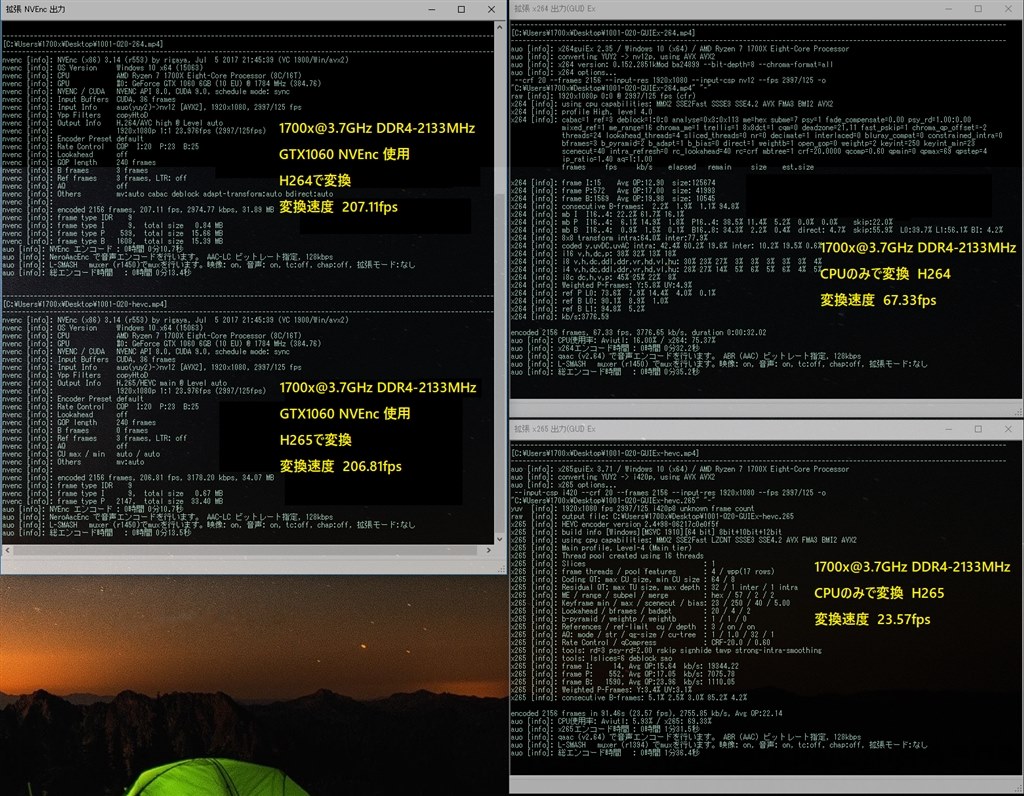The width and height of the screenshot is (1024, 796).
Task: Click the 'H.264/AVC high @ Level auto' line
Action: pos(112,123)
